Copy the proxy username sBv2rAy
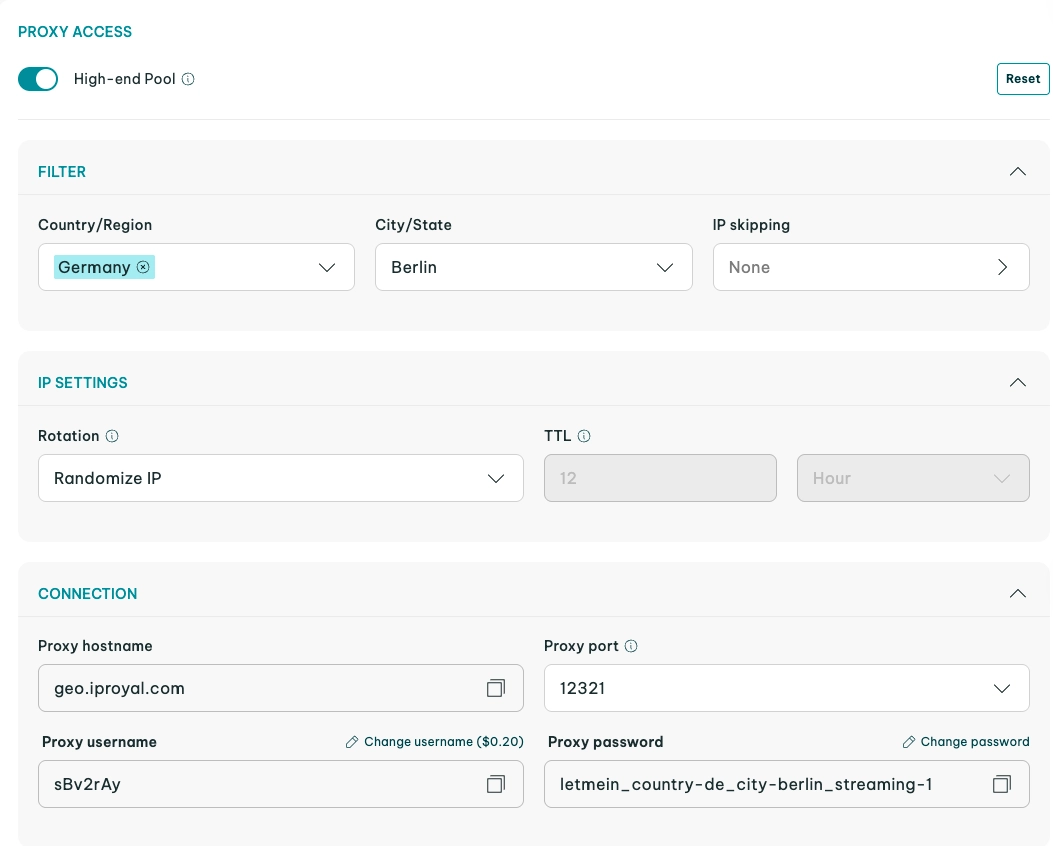Viewport: 1053px width, 846px height. 496,784
